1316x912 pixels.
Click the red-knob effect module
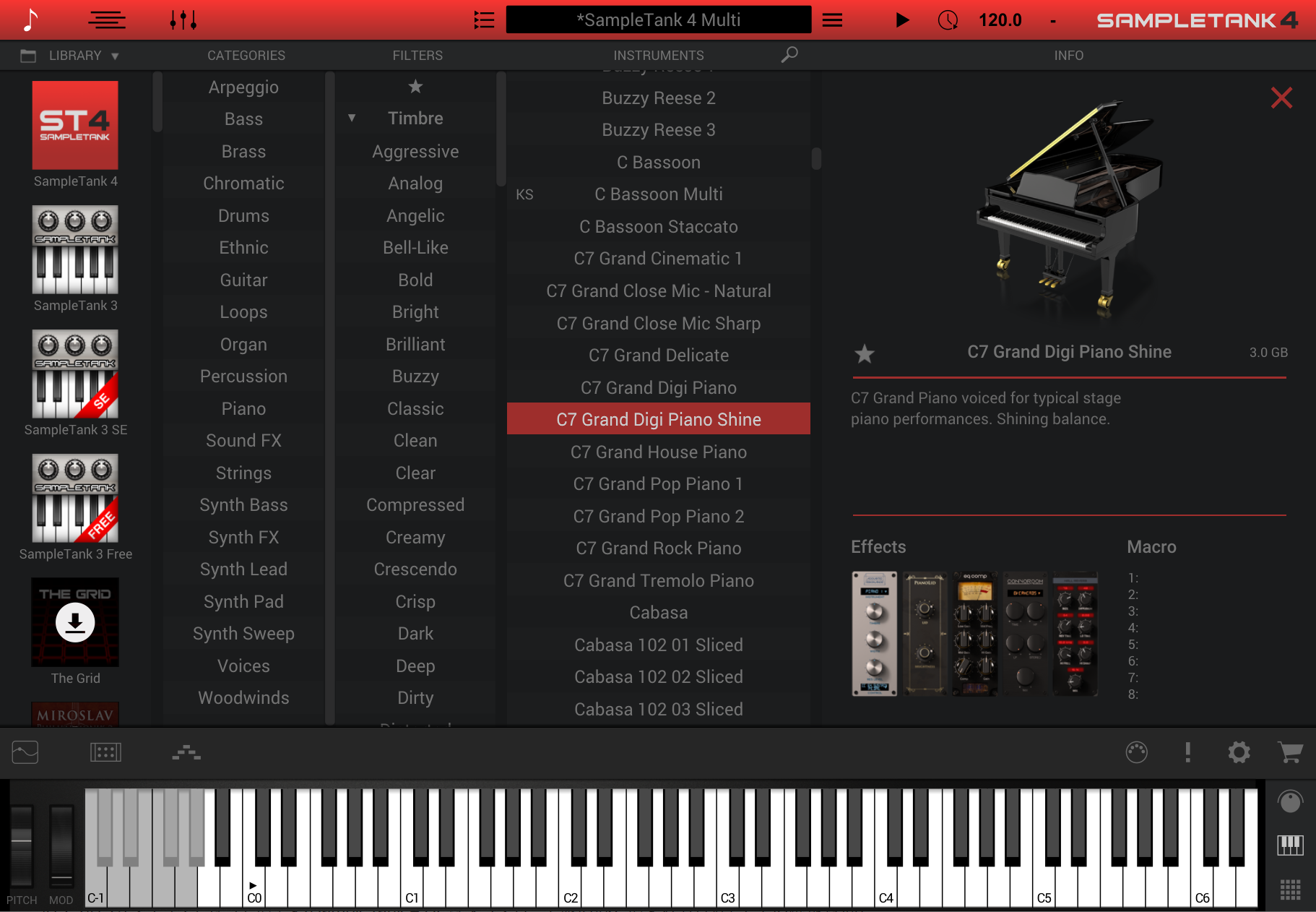point(1075,634)
